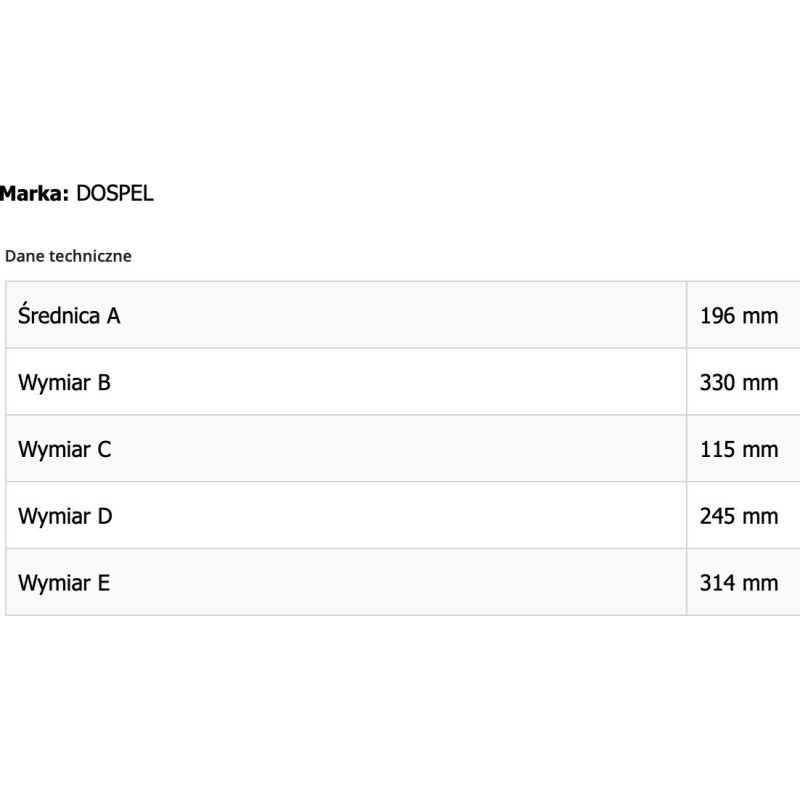Screen dimensions: 800x800
Task: Click the number 245 in Wymiar D row
Action: point(717,516)
